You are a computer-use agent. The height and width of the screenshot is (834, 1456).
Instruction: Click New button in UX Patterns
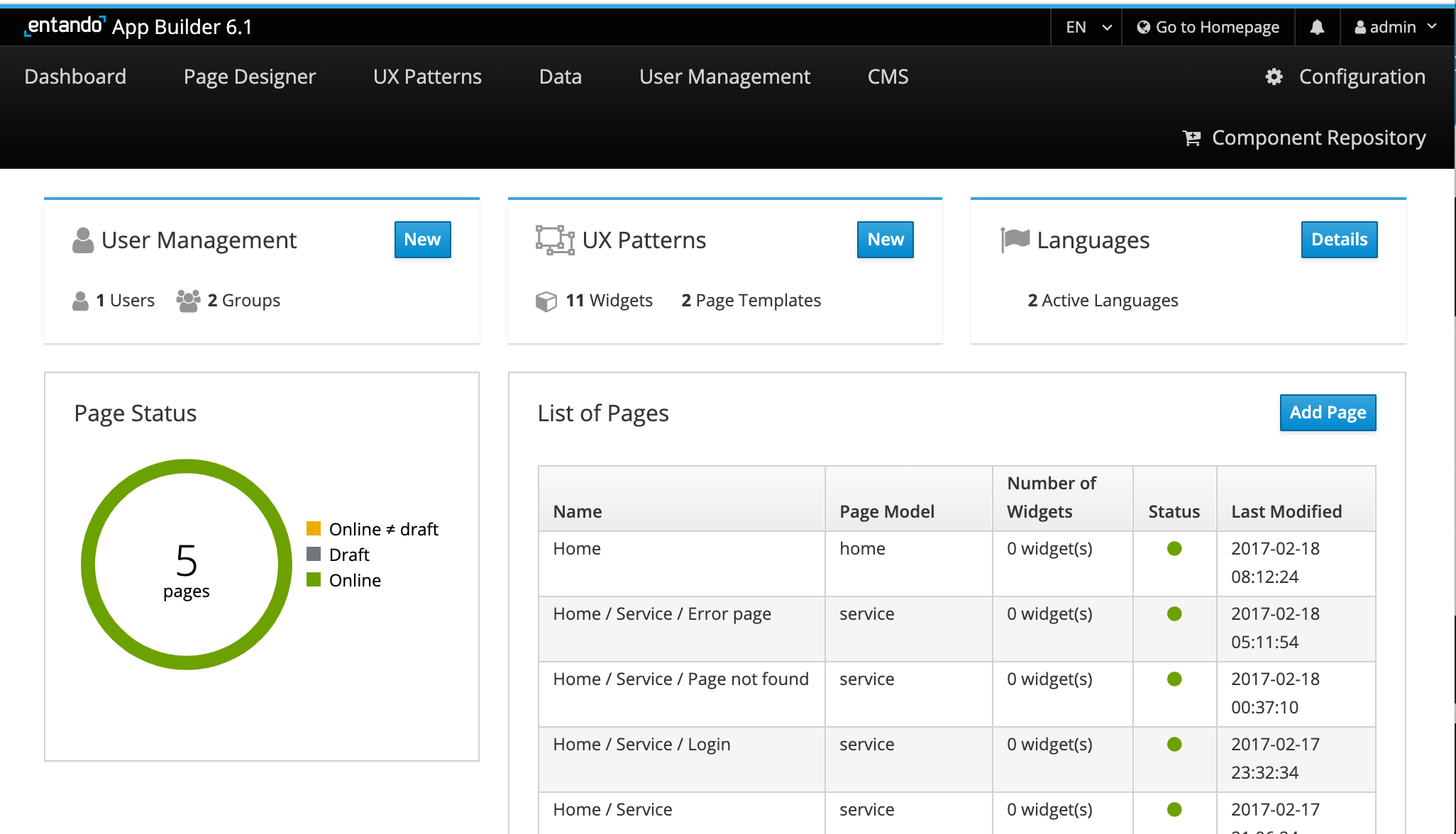tap(884, 239)
